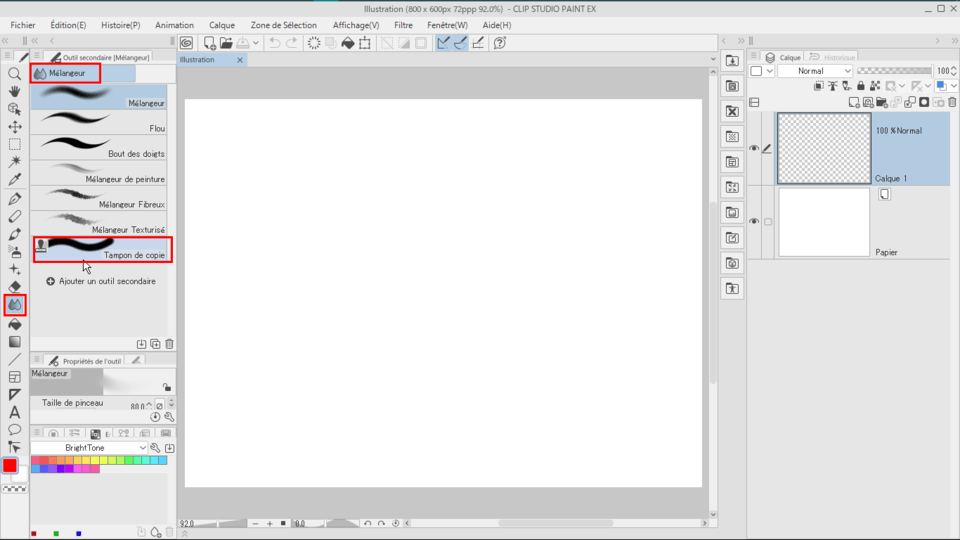Viewport: 960px width, 540px height.
Task: Click the Redo arrow
Action: [x=292, y=43]
